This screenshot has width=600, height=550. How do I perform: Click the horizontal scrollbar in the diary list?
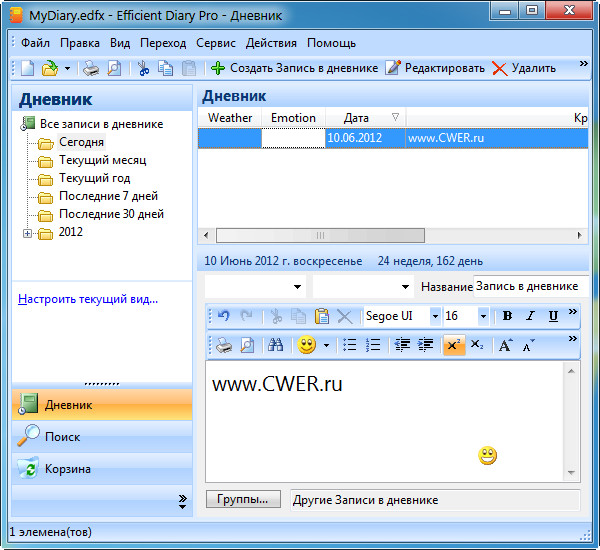coord(320,235)
